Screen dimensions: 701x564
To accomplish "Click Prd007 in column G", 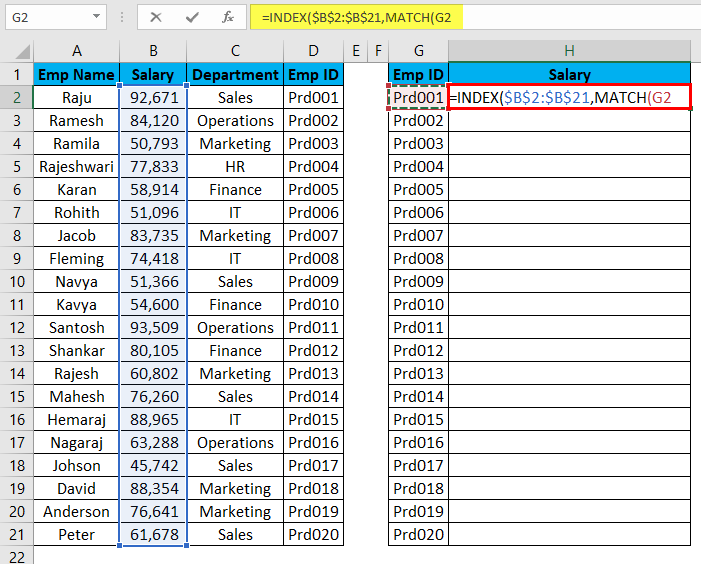I will pyautogui.click(x=418, y=236).
